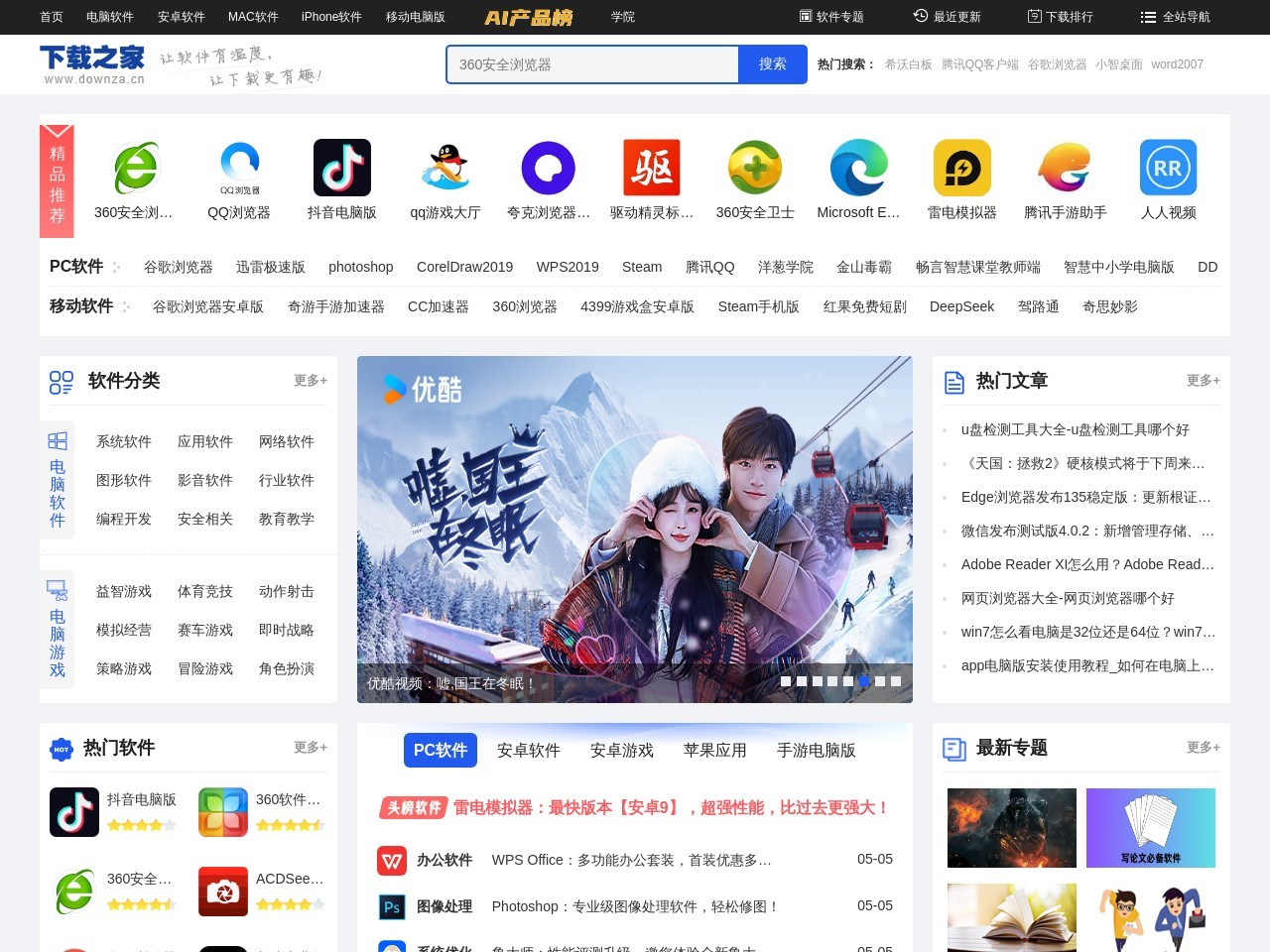Click DeepSeek in 移动软件 row
This screenshot has height=952, width=1270.
[x=961, y=306]
